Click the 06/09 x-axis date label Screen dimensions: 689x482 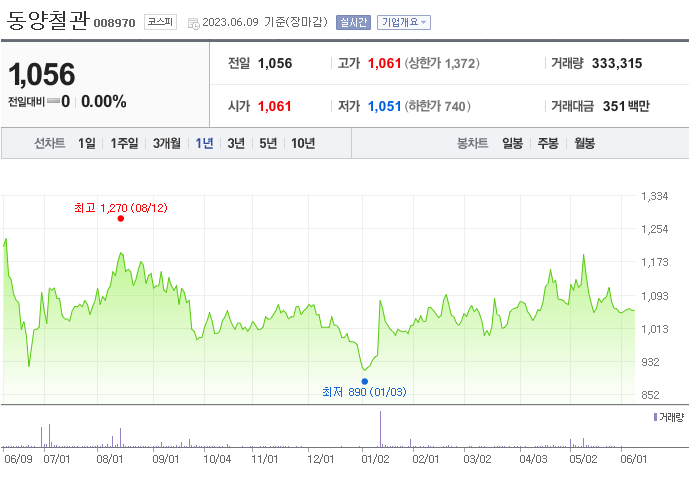[18, 459]
